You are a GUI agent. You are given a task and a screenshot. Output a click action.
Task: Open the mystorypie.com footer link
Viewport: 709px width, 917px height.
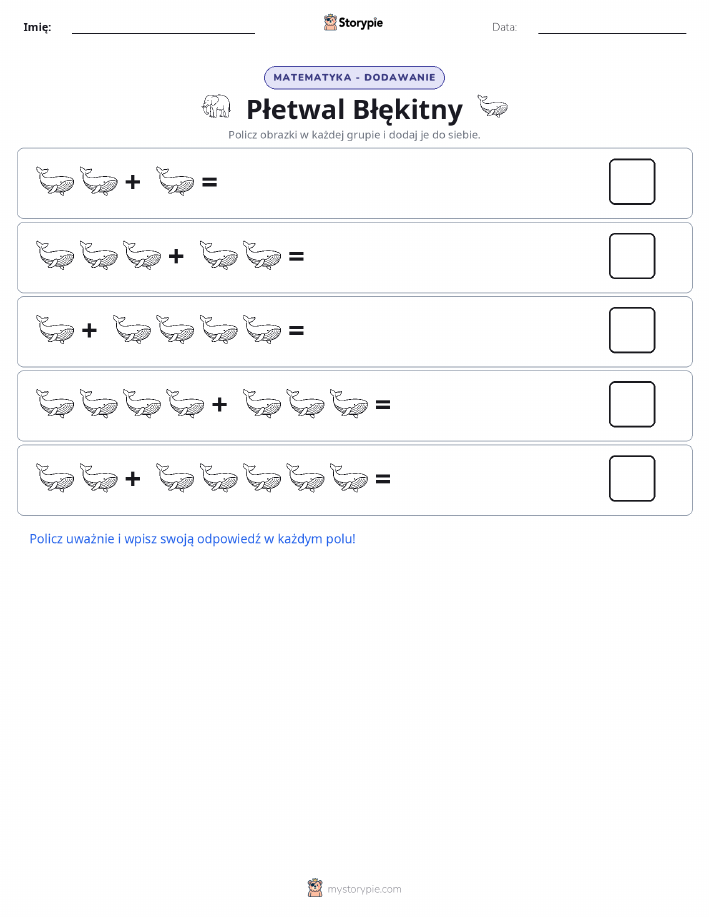pos(364,889)
